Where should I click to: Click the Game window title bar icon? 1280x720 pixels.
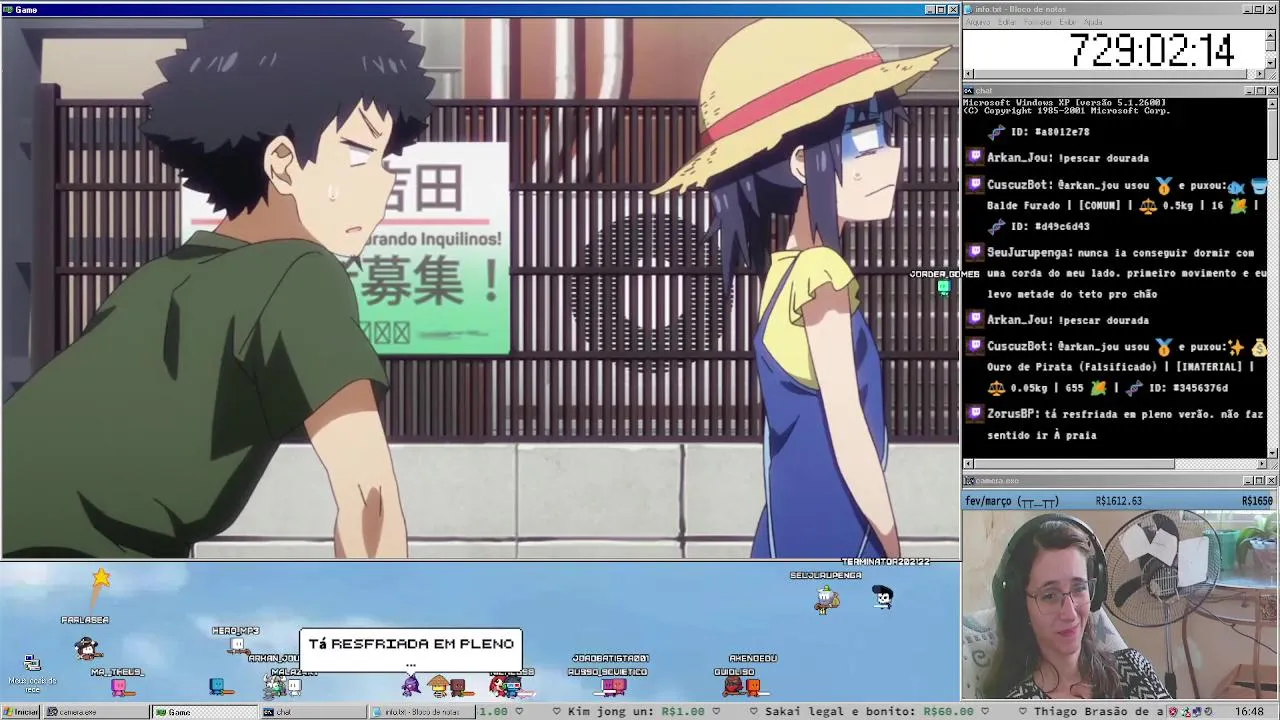(x=8, y=9)
